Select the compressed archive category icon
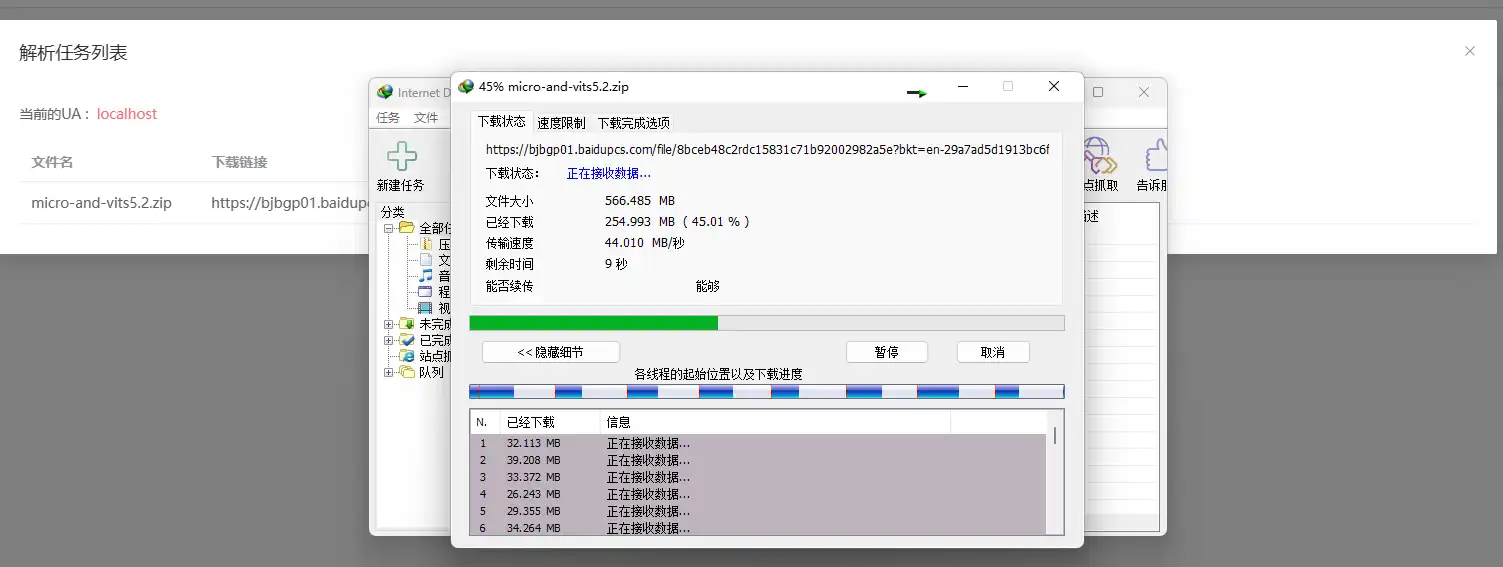Screen dimensions: 1503x567 coord(426,244)
